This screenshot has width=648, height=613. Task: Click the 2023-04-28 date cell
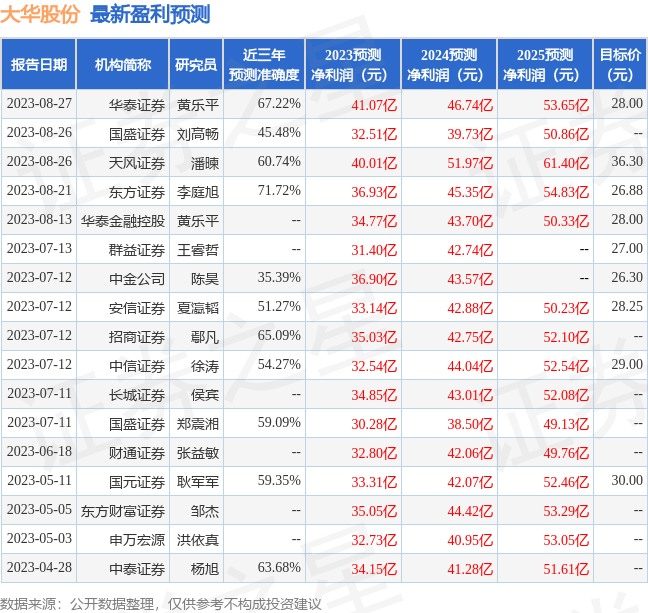pos(39,567)
